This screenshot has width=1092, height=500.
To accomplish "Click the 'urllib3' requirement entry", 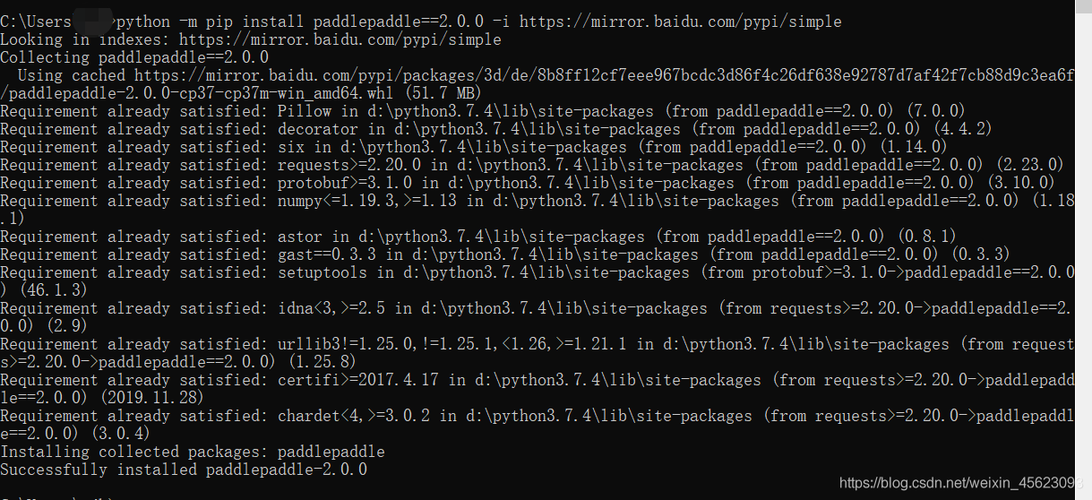I will coord(309,345).
